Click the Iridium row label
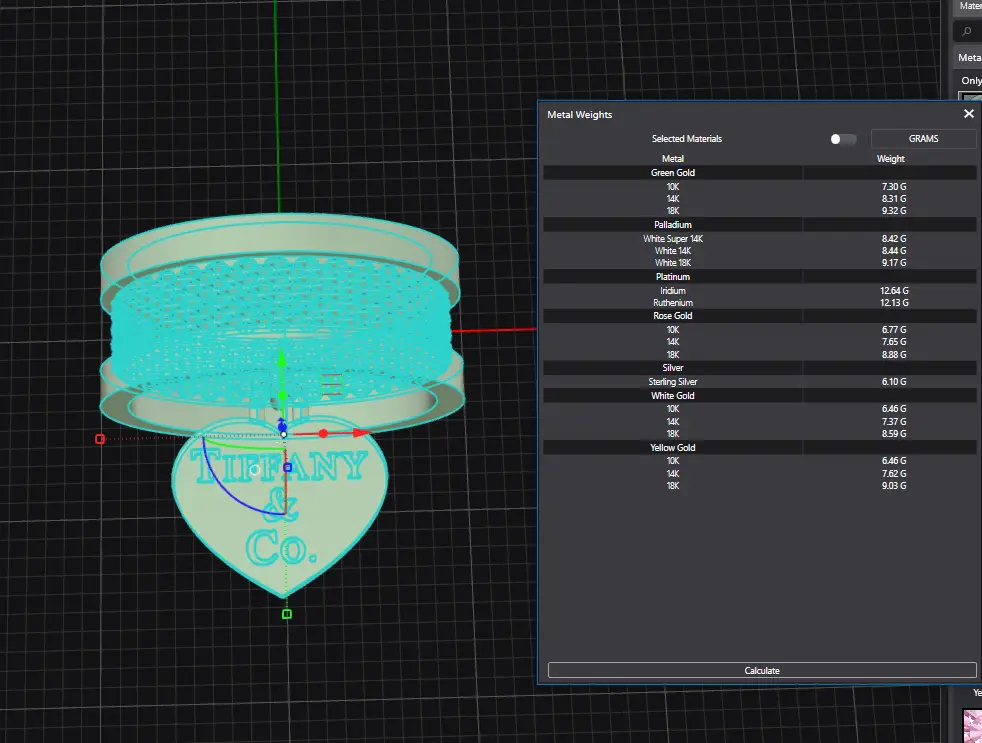This screenshot has width=982, height=743. [x=673, y=291]
